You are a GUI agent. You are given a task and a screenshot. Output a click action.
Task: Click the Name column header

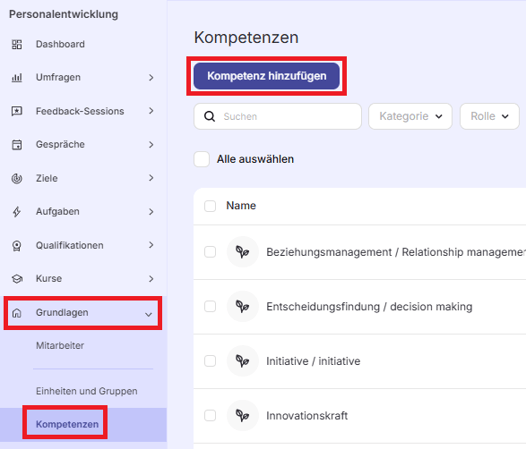(241, 205)
